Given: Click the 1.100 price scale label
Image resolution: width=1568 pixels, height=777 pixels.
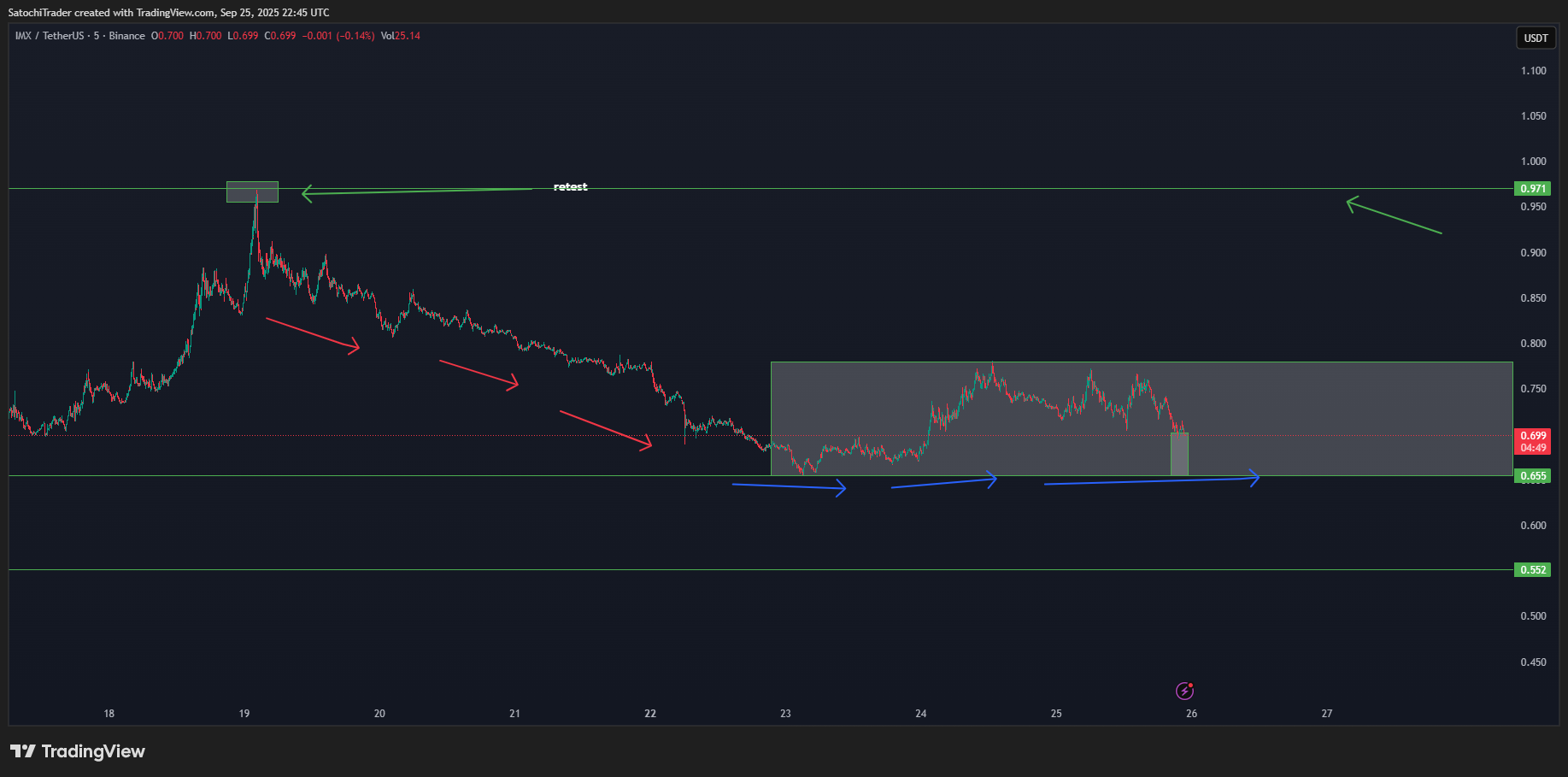Looking at the screenshot, I should (1533, 71).
